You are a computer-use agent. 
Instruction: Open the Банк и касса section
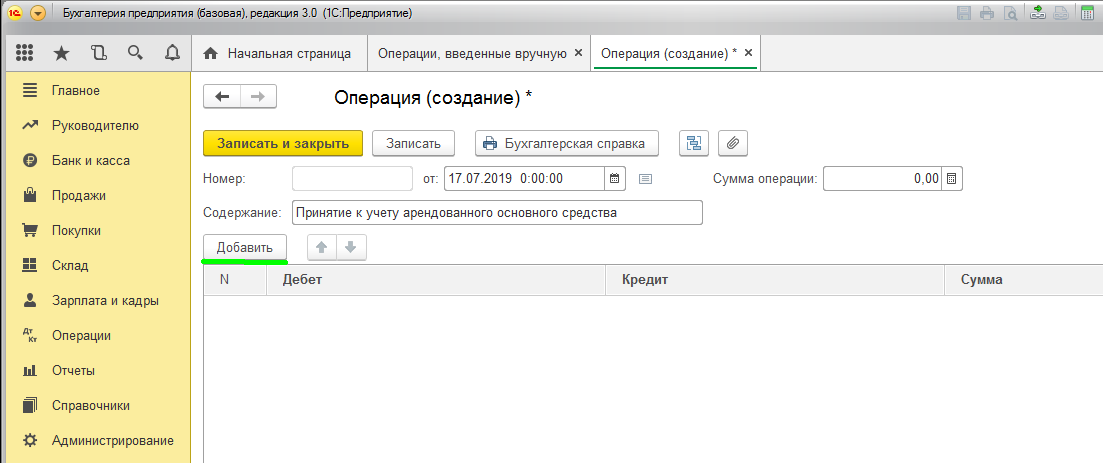click(x=91, y=160)
